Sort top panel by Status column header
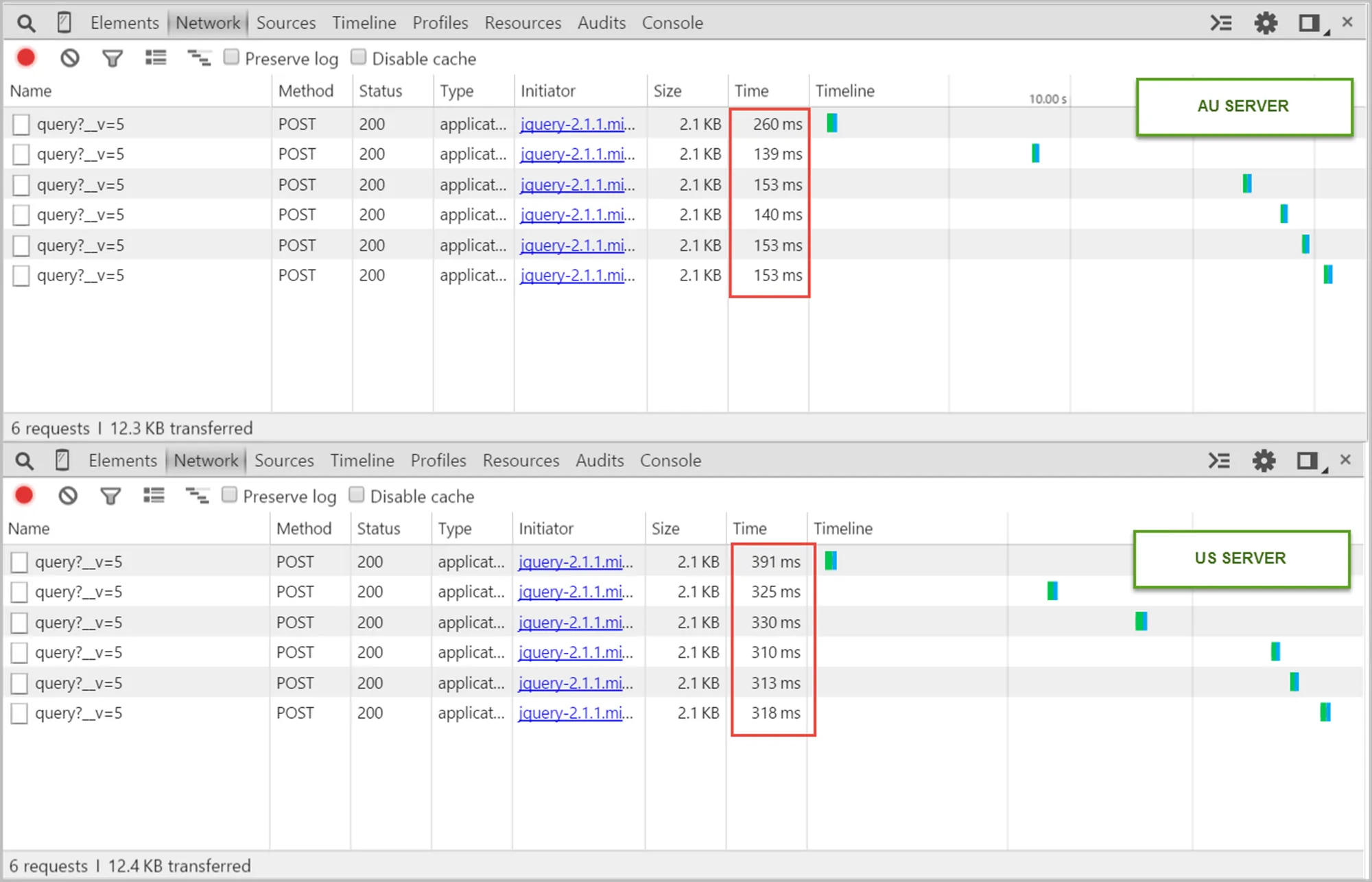The height and width of the screenshot is (882, 1372). tap(393, 91)
